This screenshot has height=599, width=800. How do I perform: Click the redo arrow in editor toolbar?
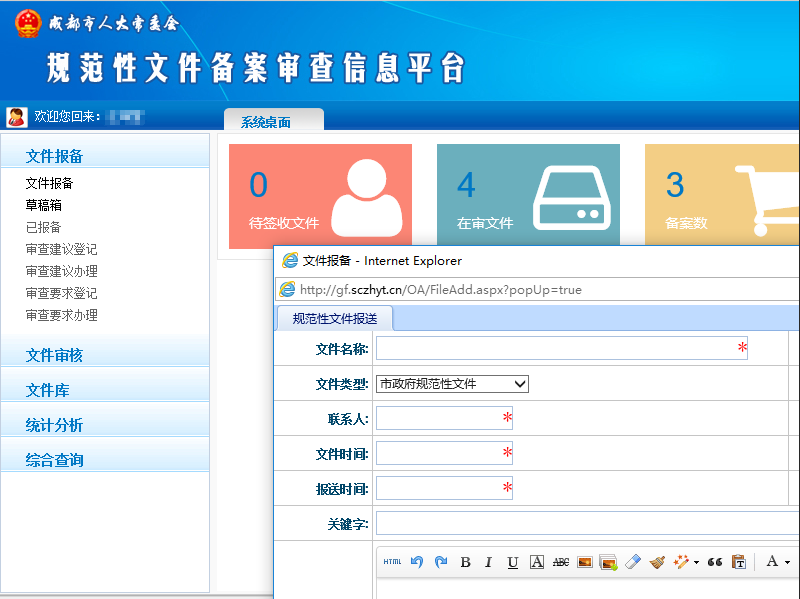click(441, 562)
